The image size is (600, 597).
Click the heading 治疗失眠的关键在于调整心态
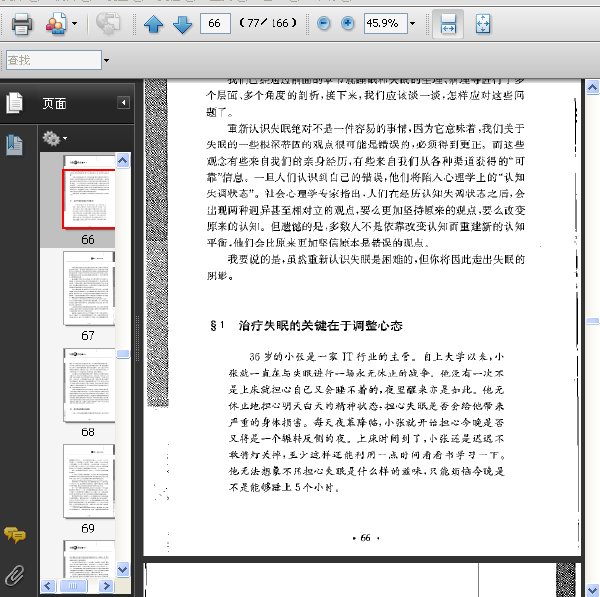320,326
